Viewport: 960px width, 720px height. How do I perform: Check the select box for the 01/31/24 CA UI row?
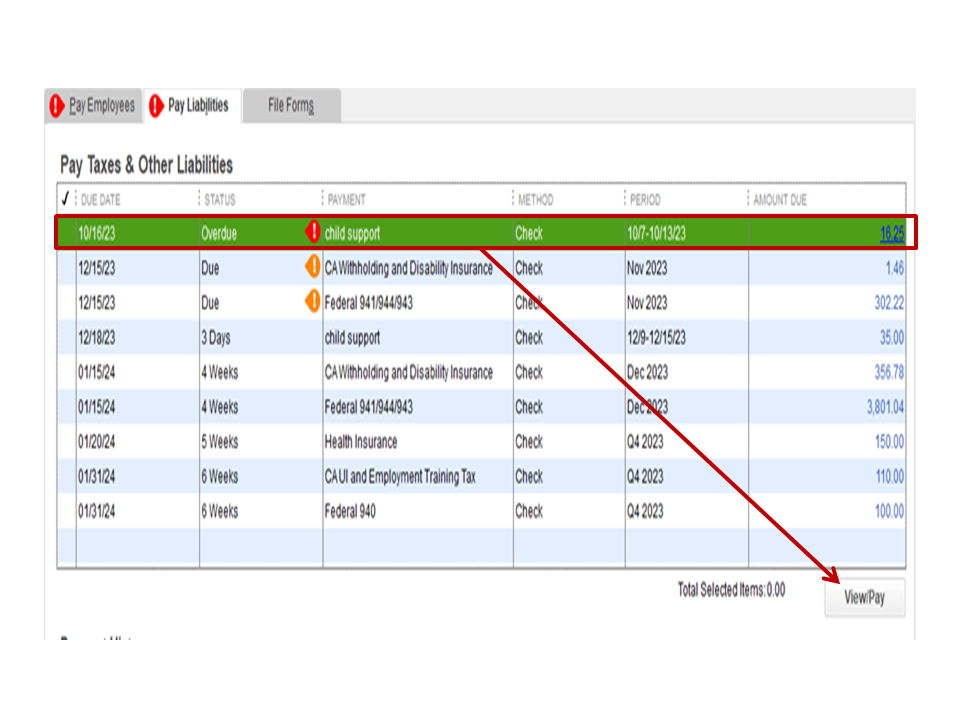point(67,476)
